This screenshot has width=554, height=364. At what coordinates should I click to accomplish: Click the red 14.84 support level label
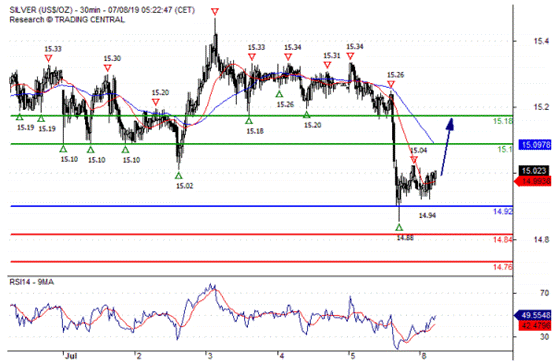(502, 240)
